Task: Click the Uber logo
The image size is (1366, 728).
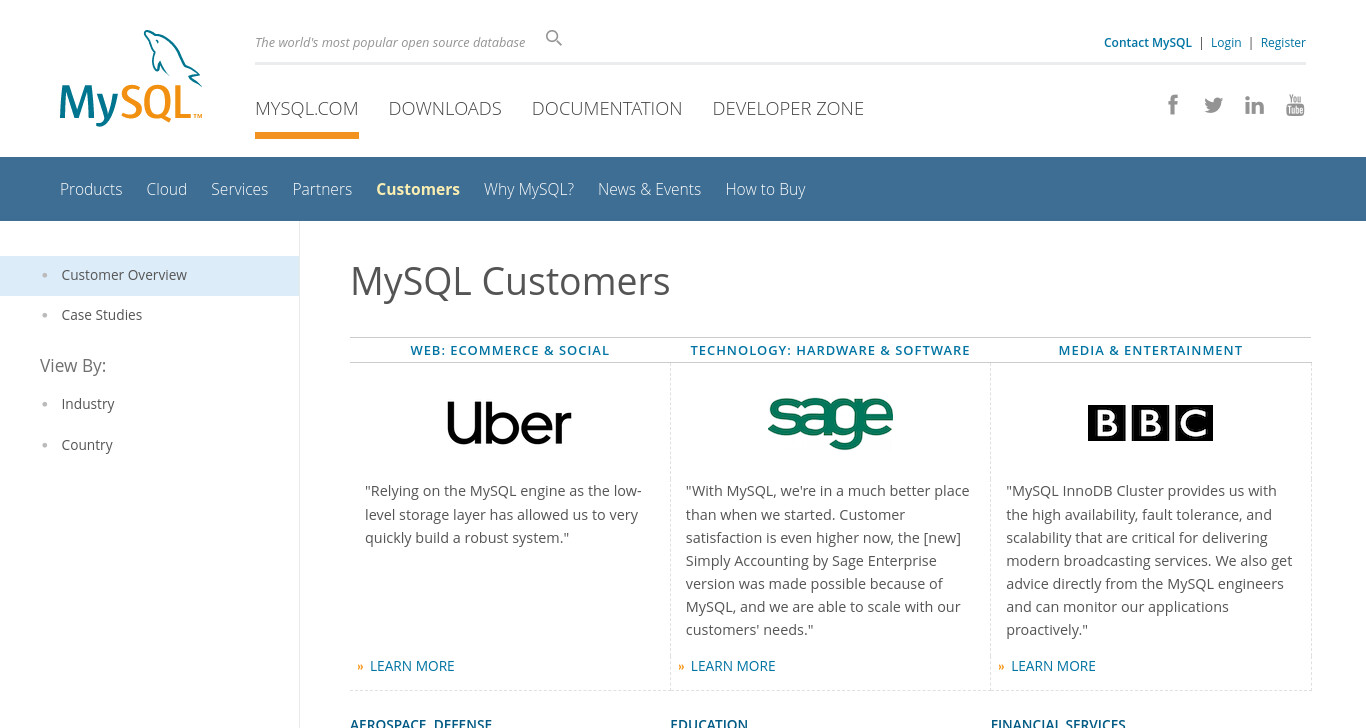Action: point(509,423)
